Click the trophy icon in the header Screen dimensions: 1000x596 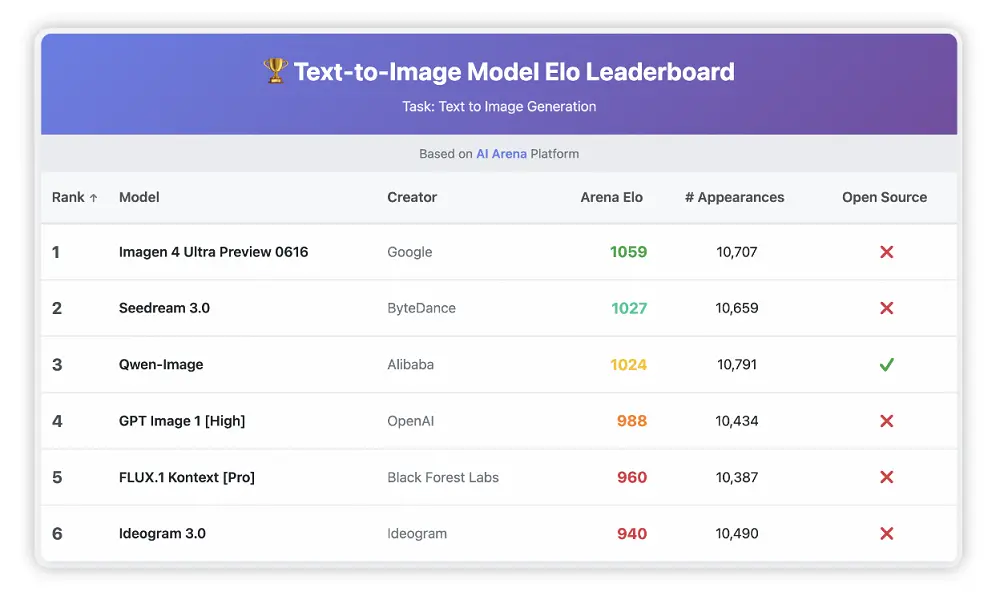tap(275, 72)
